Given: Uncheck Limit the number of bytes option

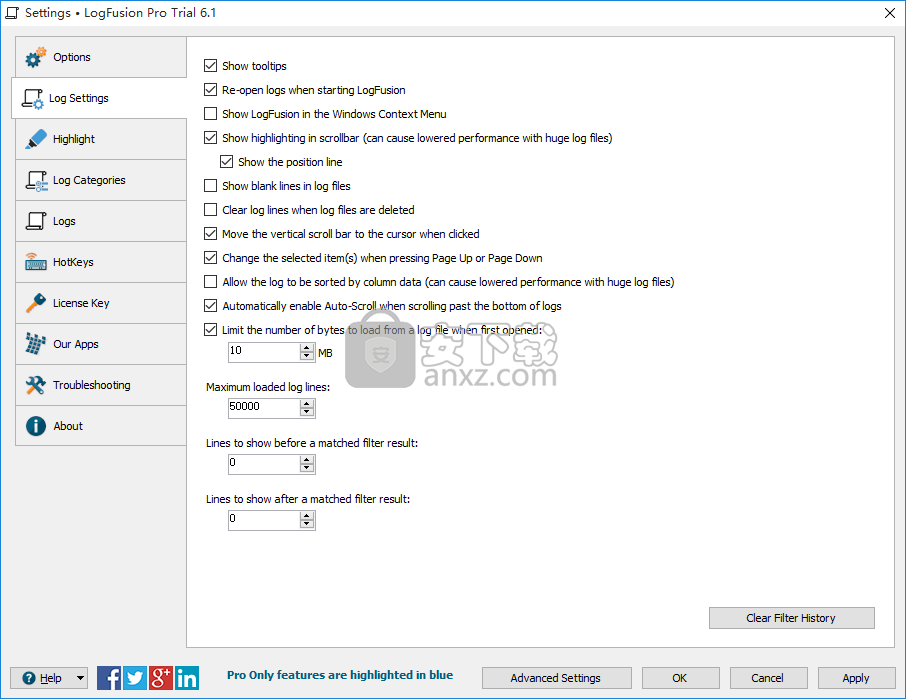Looking at the screenshot, I should [x=210, y=330].
